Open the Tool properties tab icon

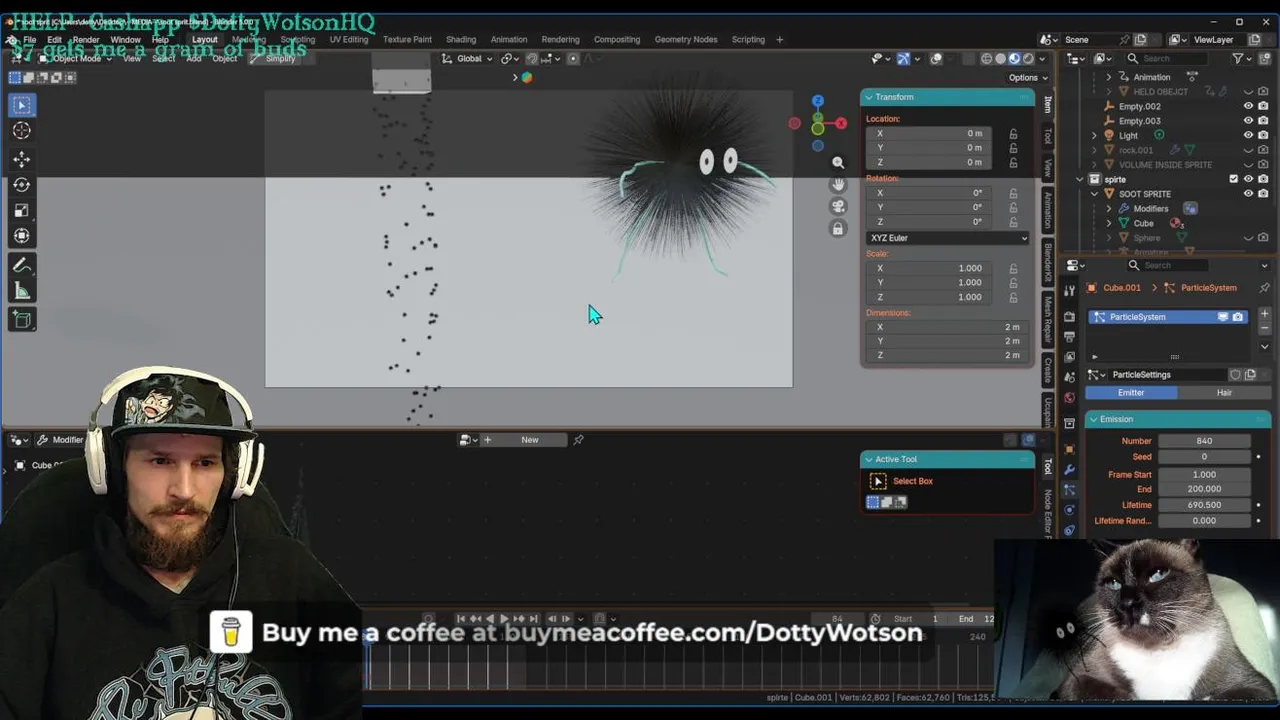coord(1069,290)
